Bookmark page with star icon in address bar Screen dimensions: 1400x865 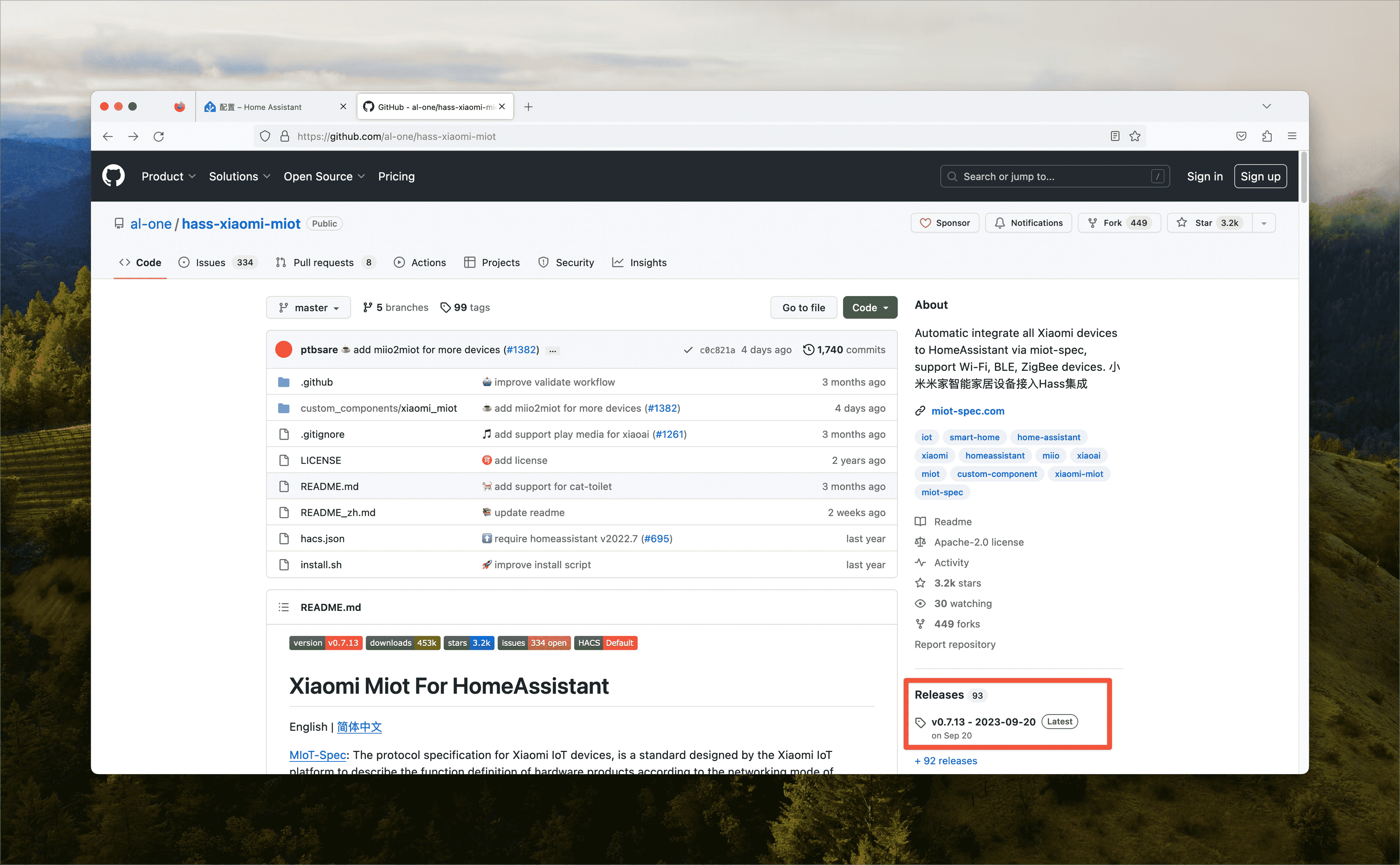[x=1135, y=136]
